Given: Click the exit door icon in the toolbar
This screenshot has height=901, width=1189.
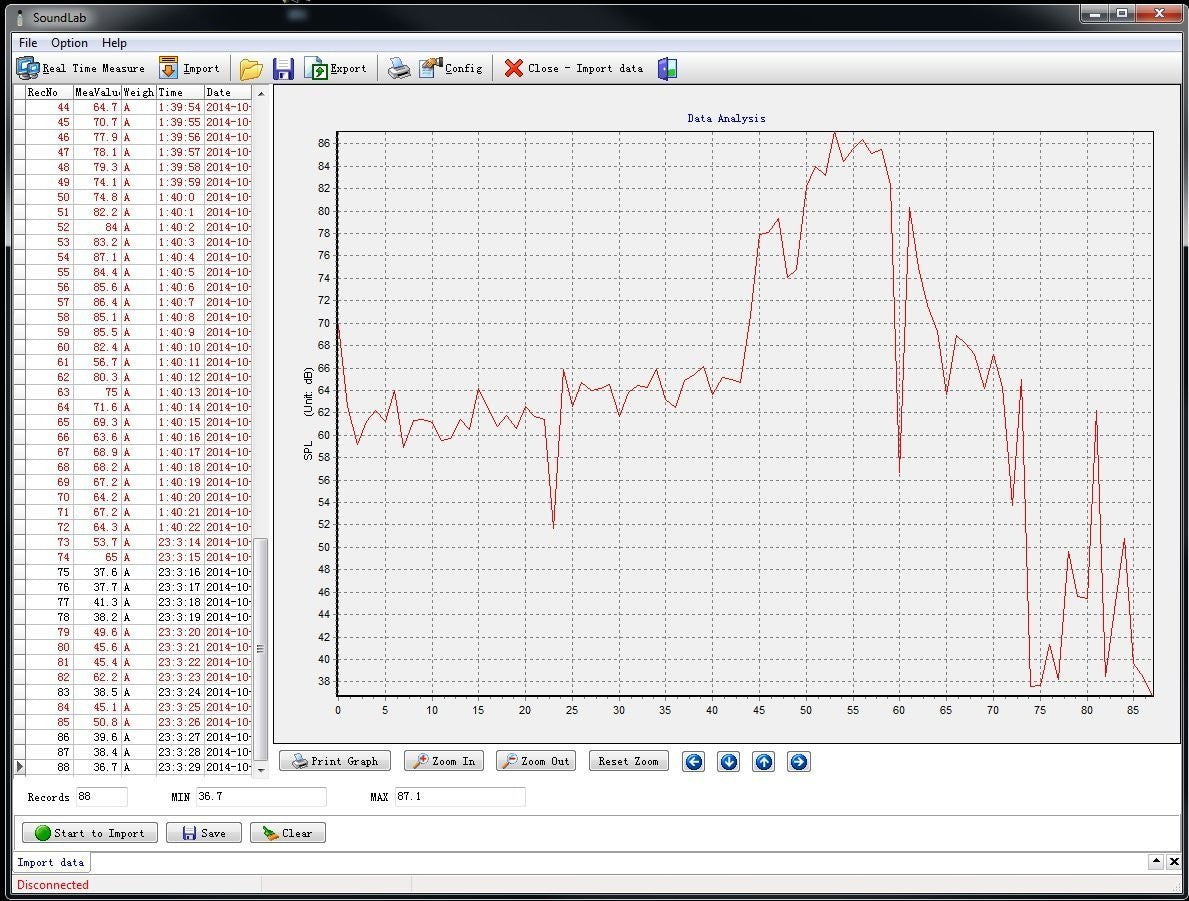Looking at the screenshot, I should click(667, 68).
